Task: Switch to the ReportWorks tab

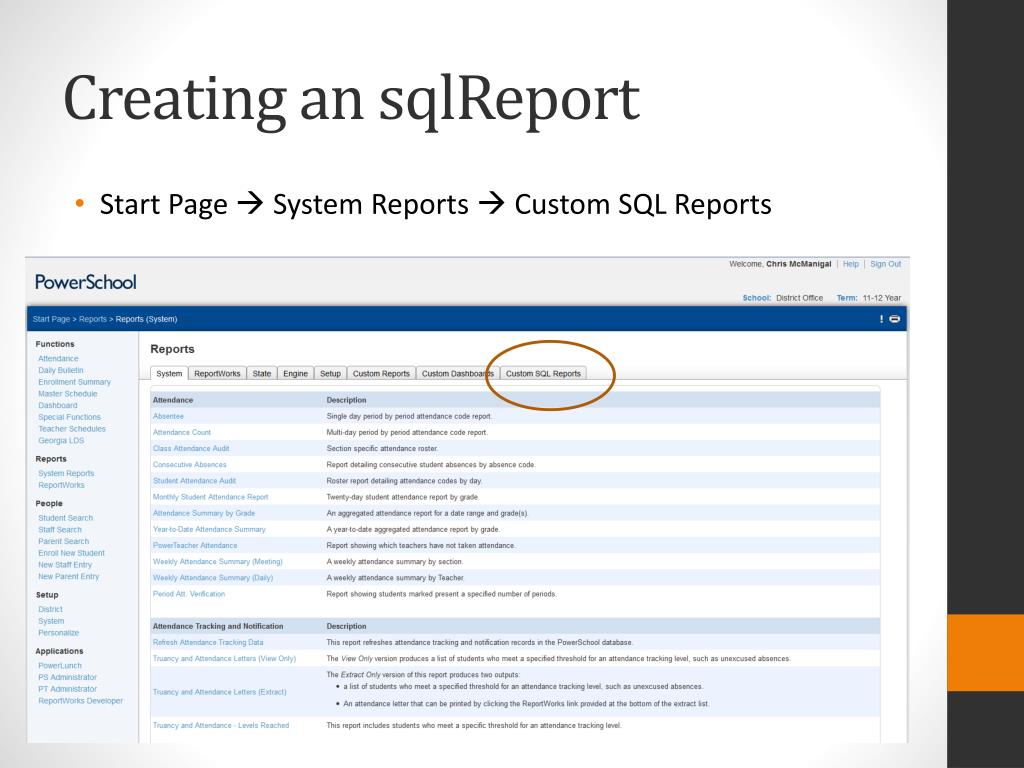Action: (217, 374)
